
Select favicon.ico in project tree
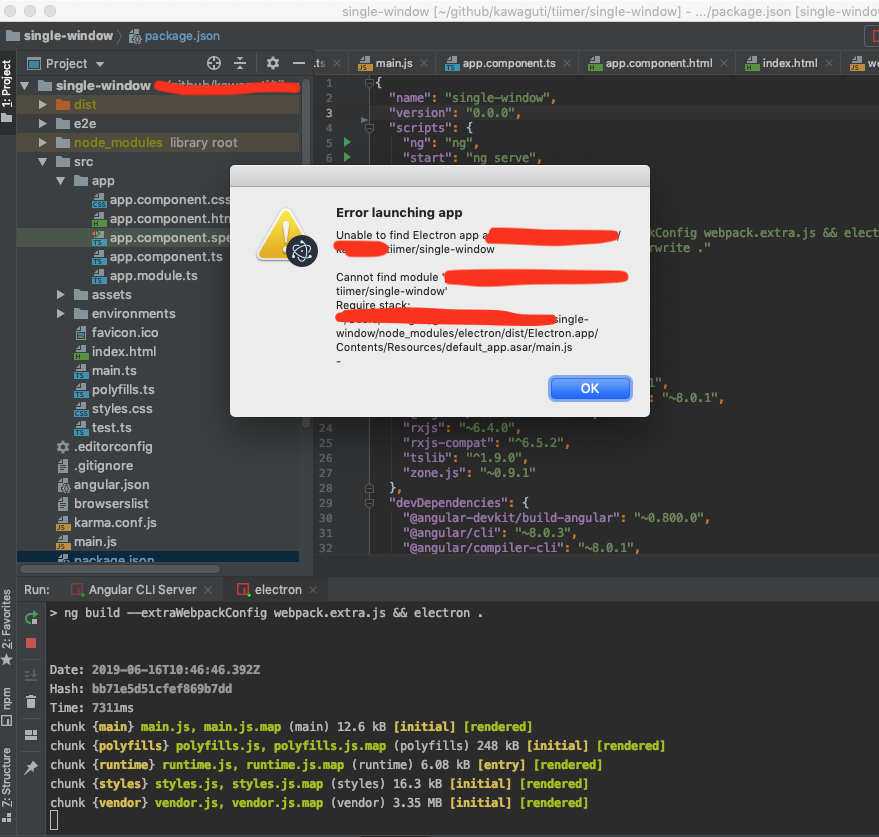[124, 333]
